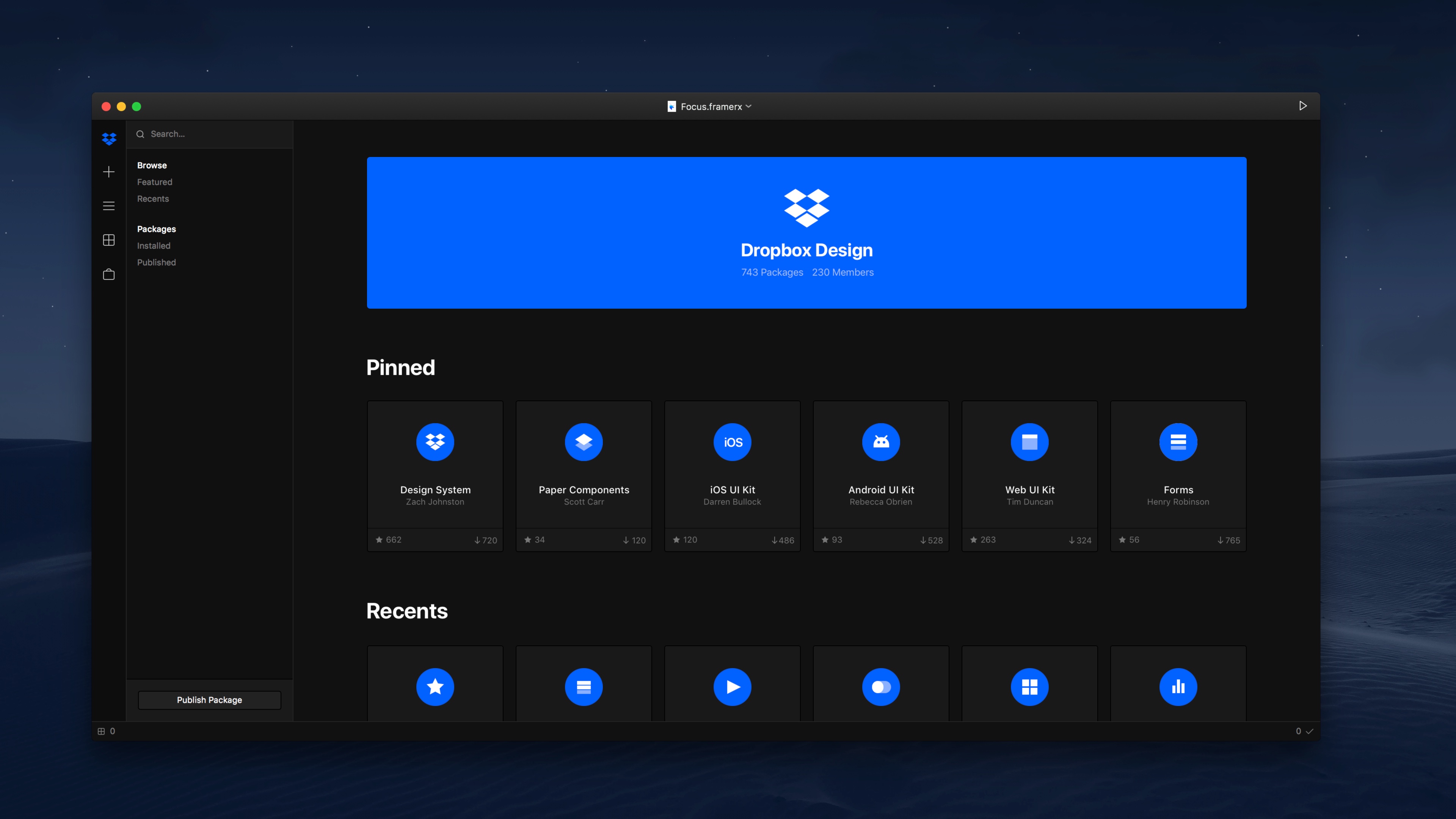Screen dimensions: 1456x819
Task: Click the Recents section heading
Action: coord(407,612)
